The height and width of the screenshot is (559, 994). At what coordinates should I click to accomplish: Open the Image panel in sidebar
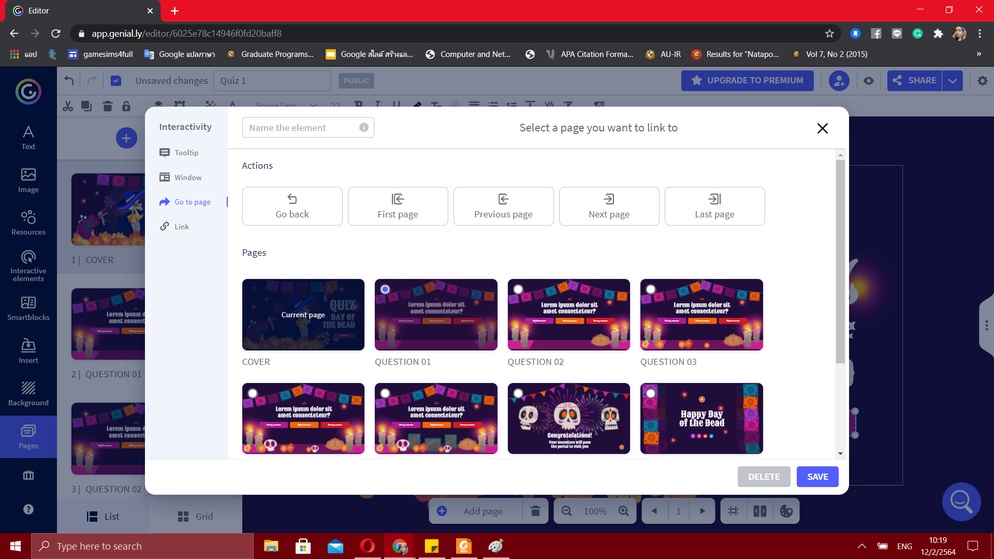[28, 180]
